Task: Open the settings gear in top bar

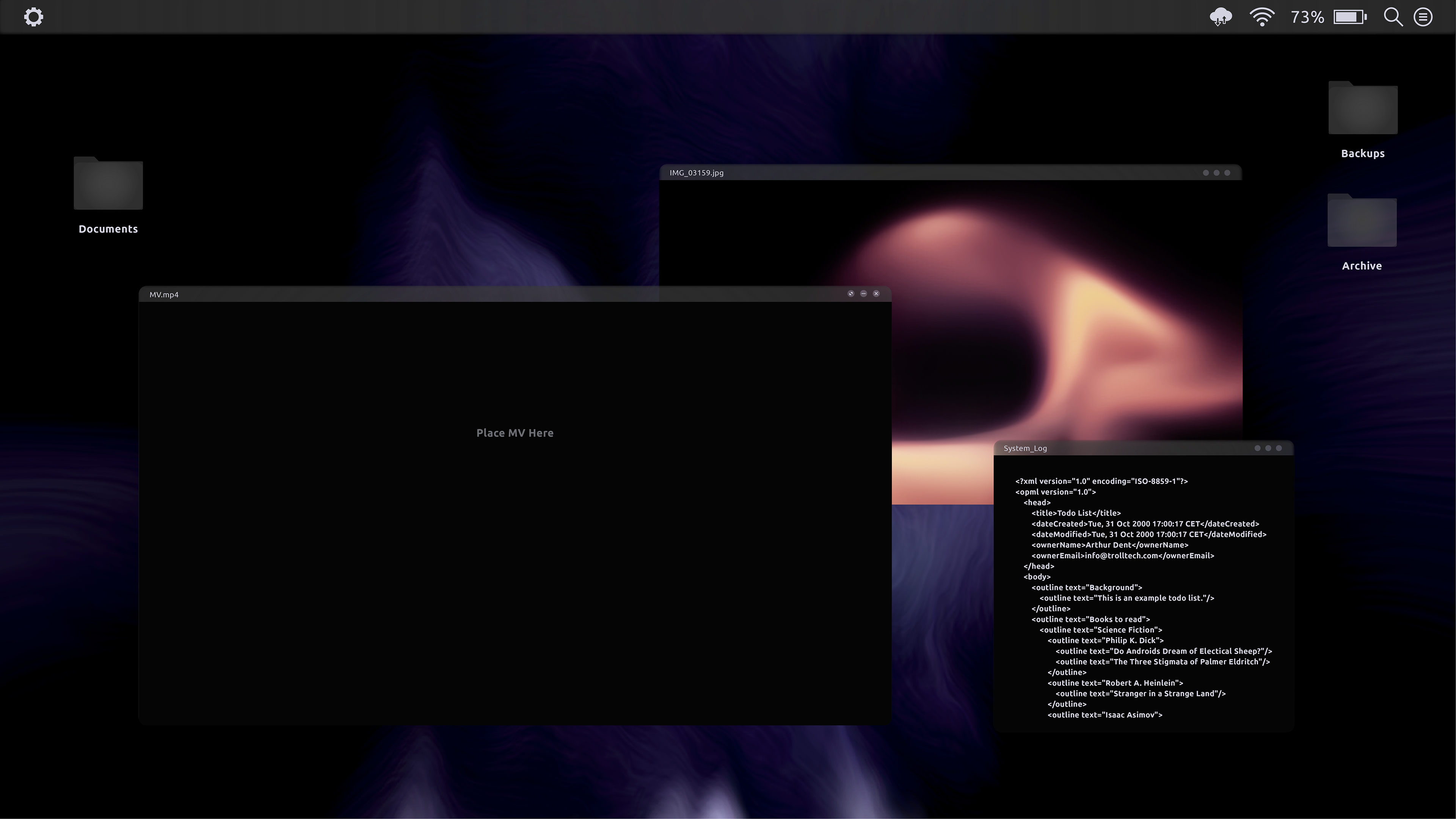Action: point(33,17)
